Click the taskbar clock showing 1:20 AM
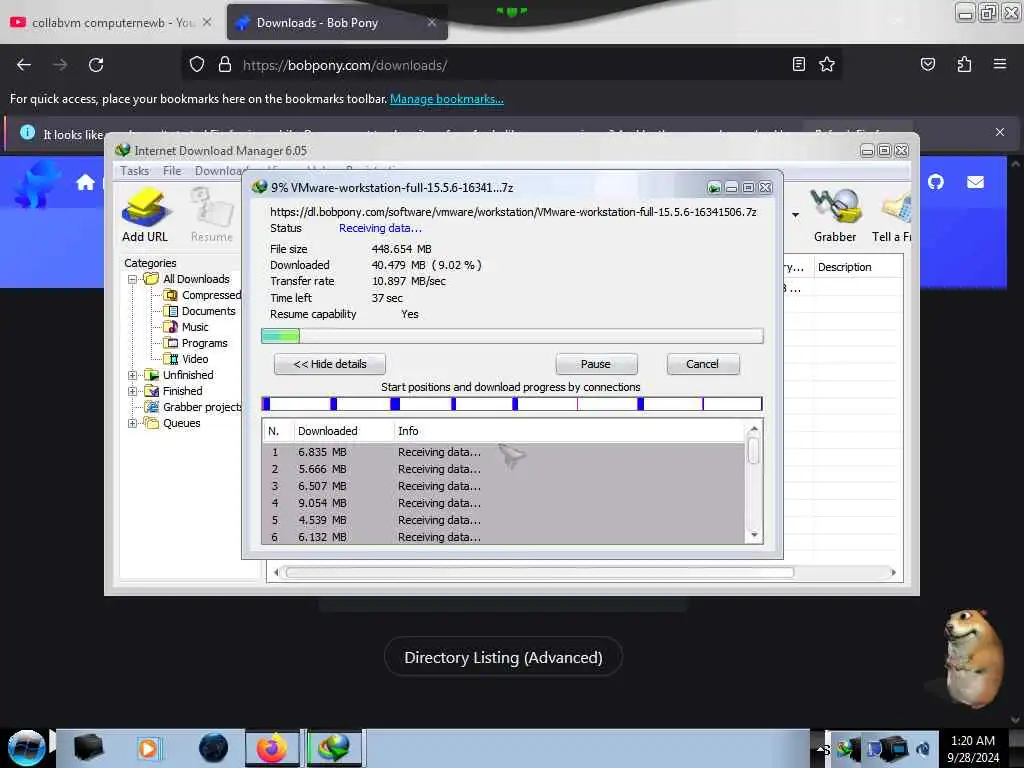This screenshot has height=768, width=1024. (973, 748)
